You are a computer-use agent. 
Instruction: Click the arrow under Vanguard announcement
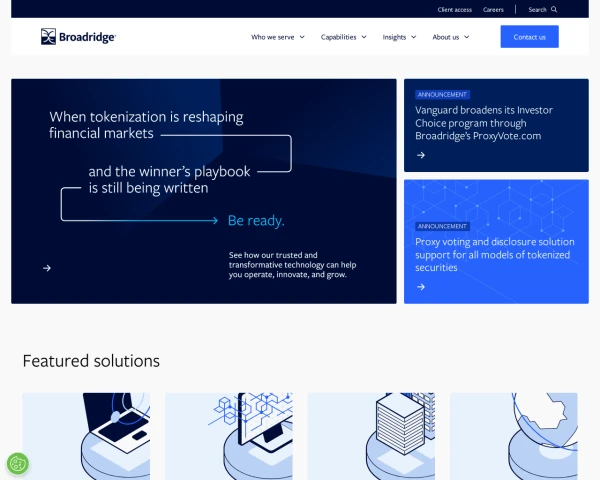coord(421,155)
